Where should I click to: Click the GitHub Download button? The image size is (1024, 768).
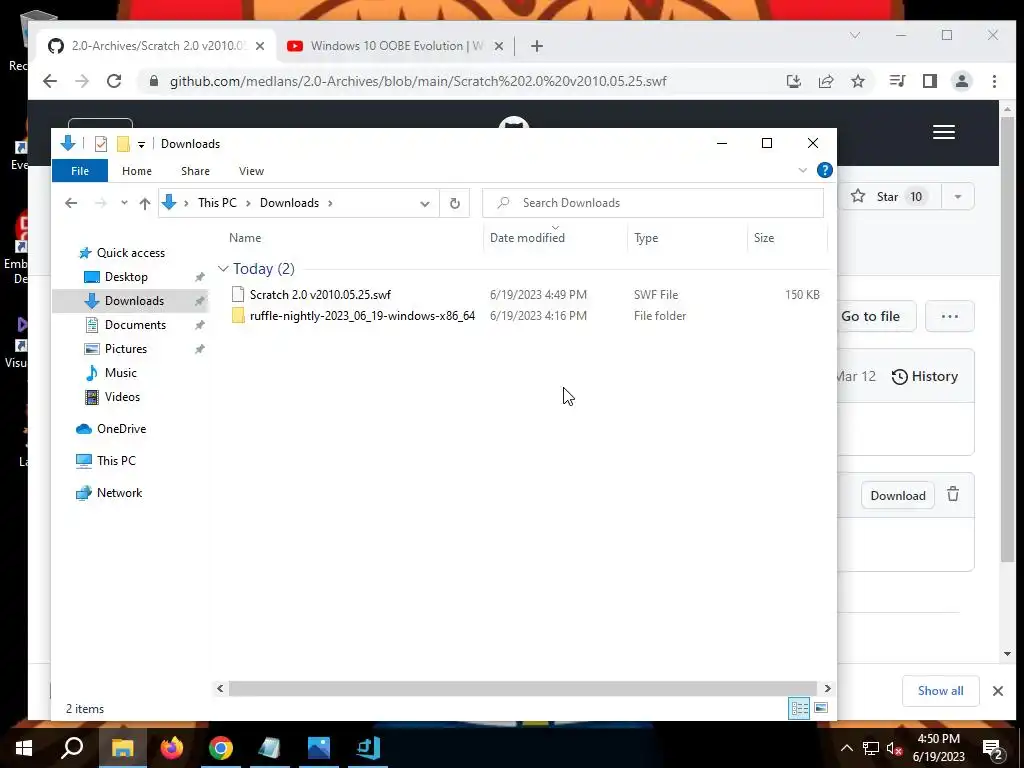pyautogui.click(x=898, y=496)
